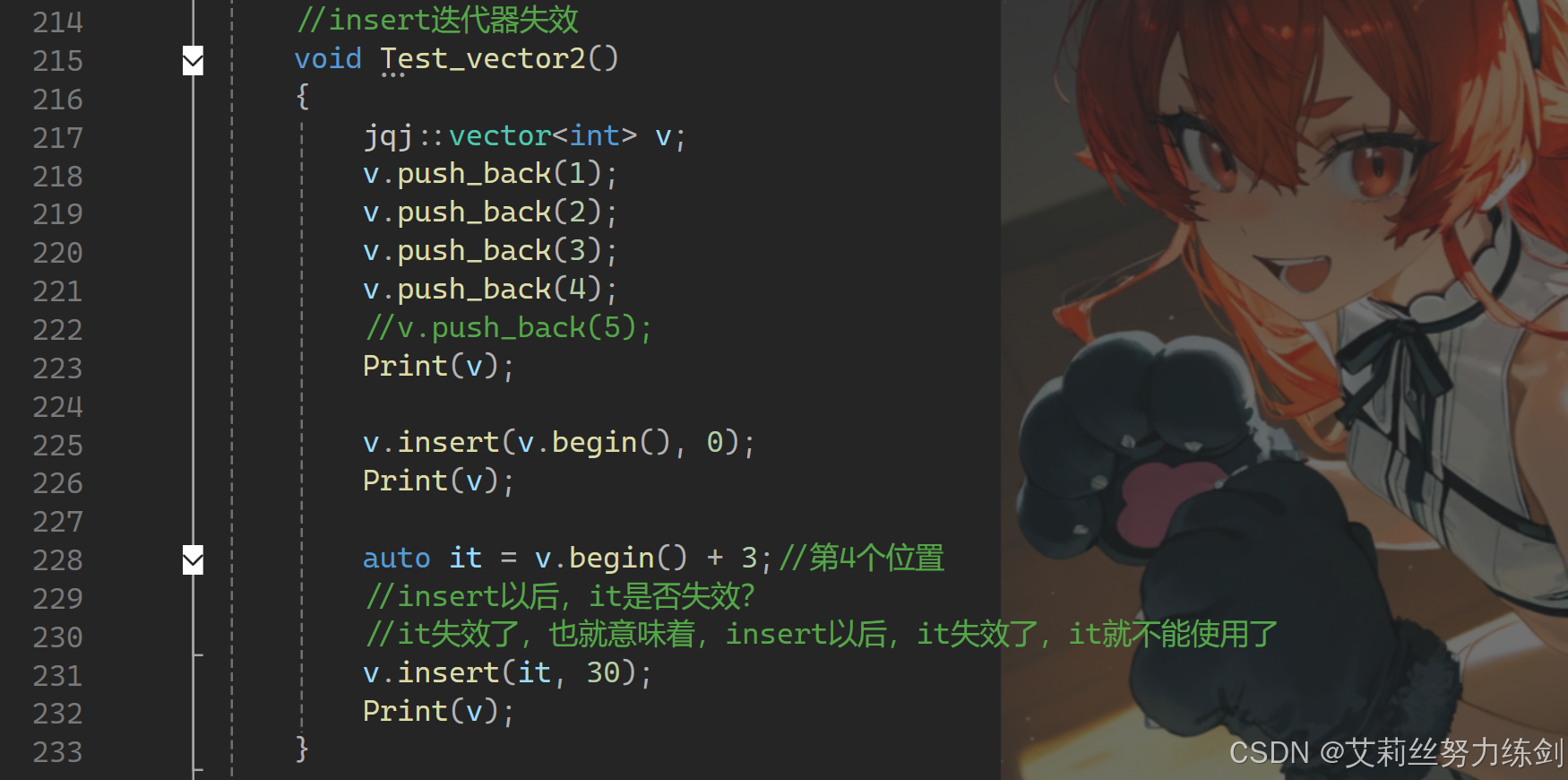
Task: Click the CSDN watermark text
Action: pos(1397,753)
